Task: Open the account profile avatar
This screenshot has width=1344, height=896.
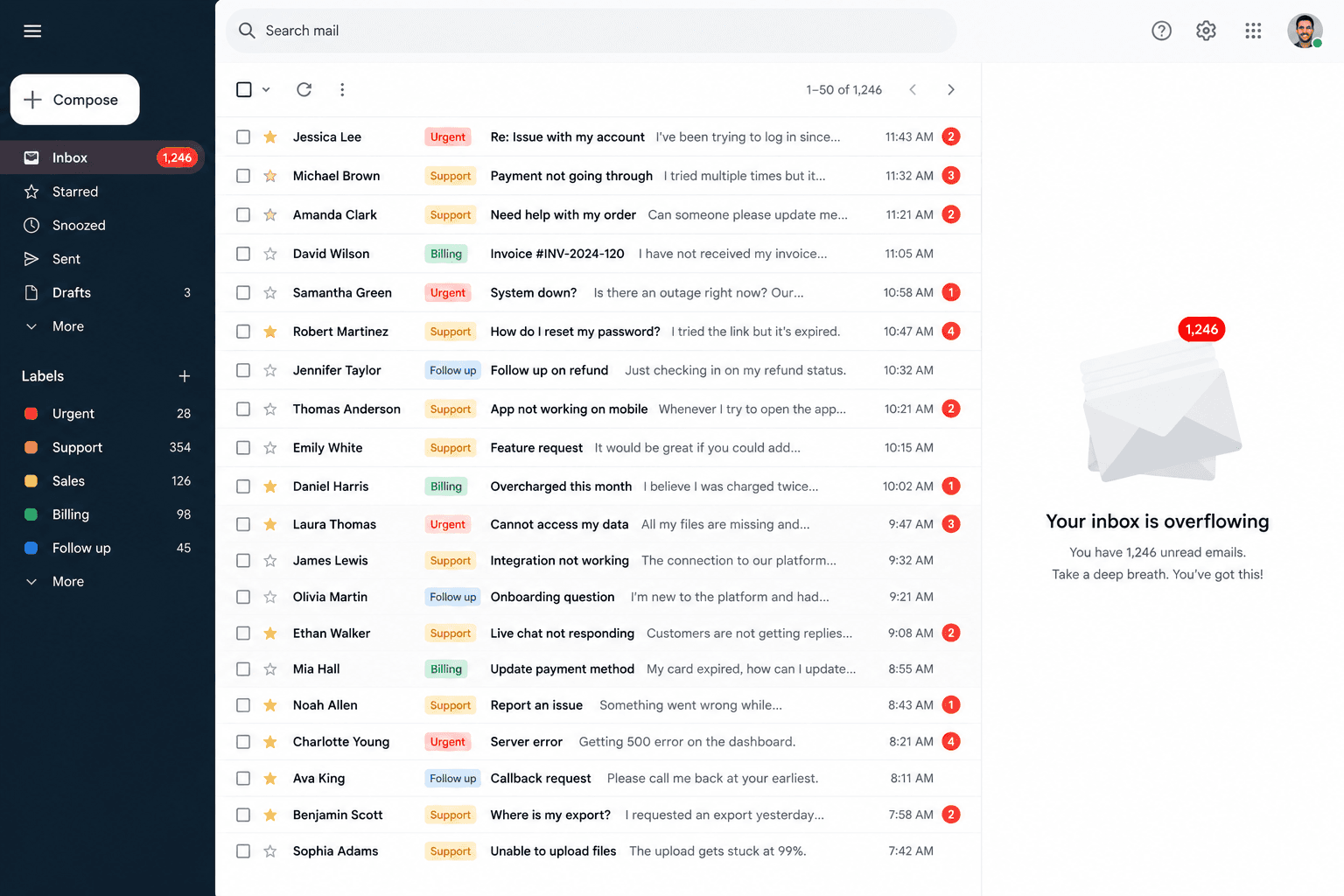Action: click(1305, 31)
